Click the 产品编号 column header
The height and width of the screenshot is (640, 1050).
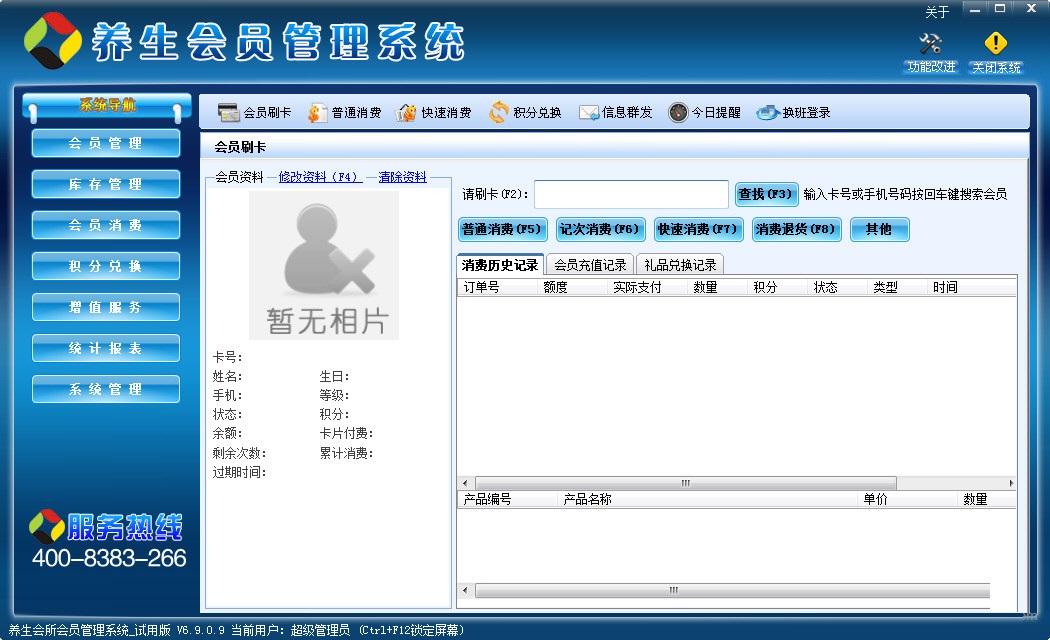click(508, 499)
